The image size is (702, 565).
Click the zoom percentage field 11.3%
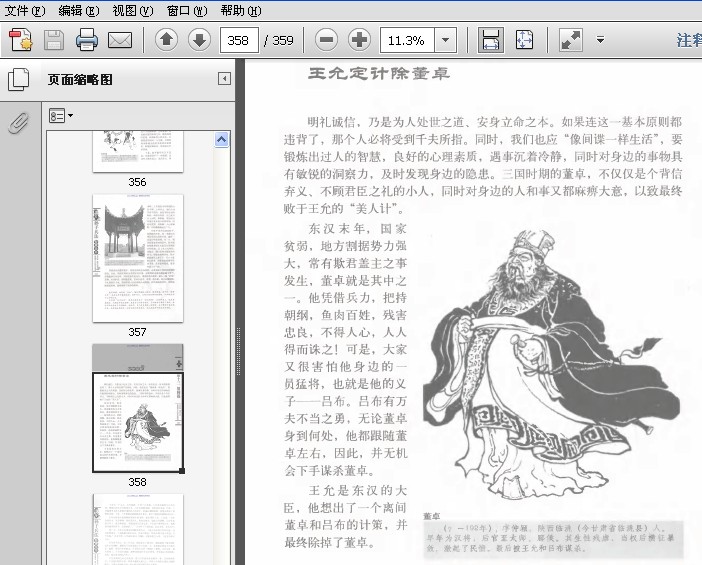(407, 40)
